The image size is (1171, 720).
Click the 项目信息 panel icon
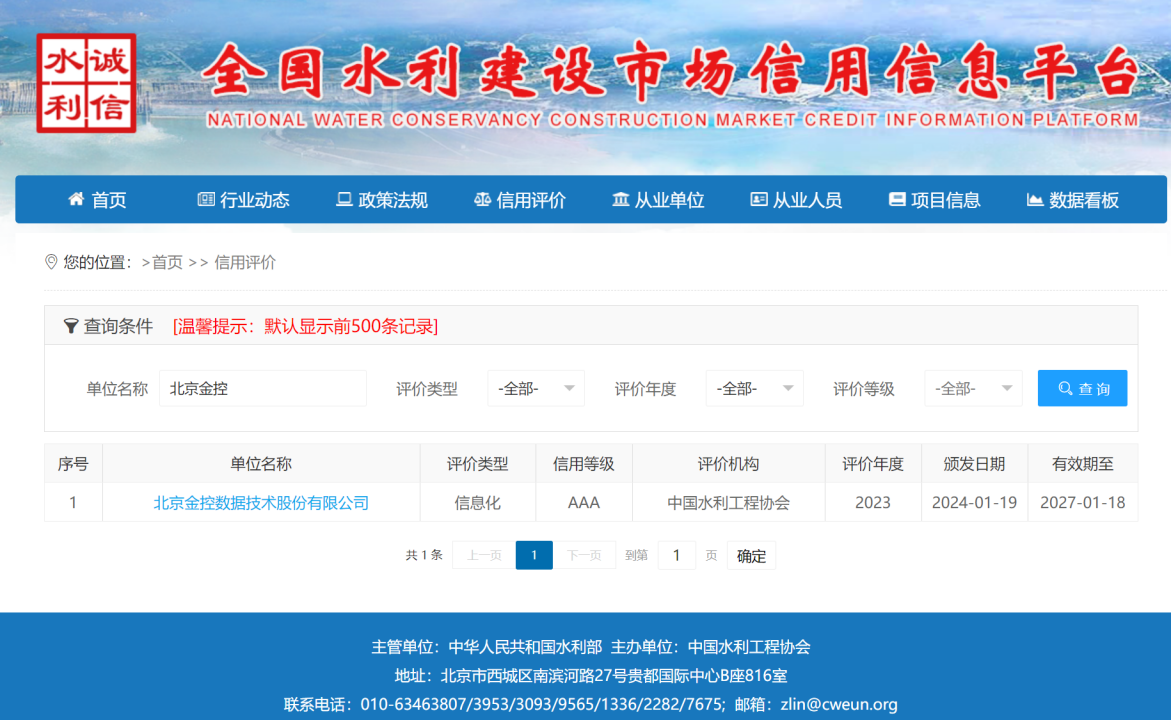[897, 199]
